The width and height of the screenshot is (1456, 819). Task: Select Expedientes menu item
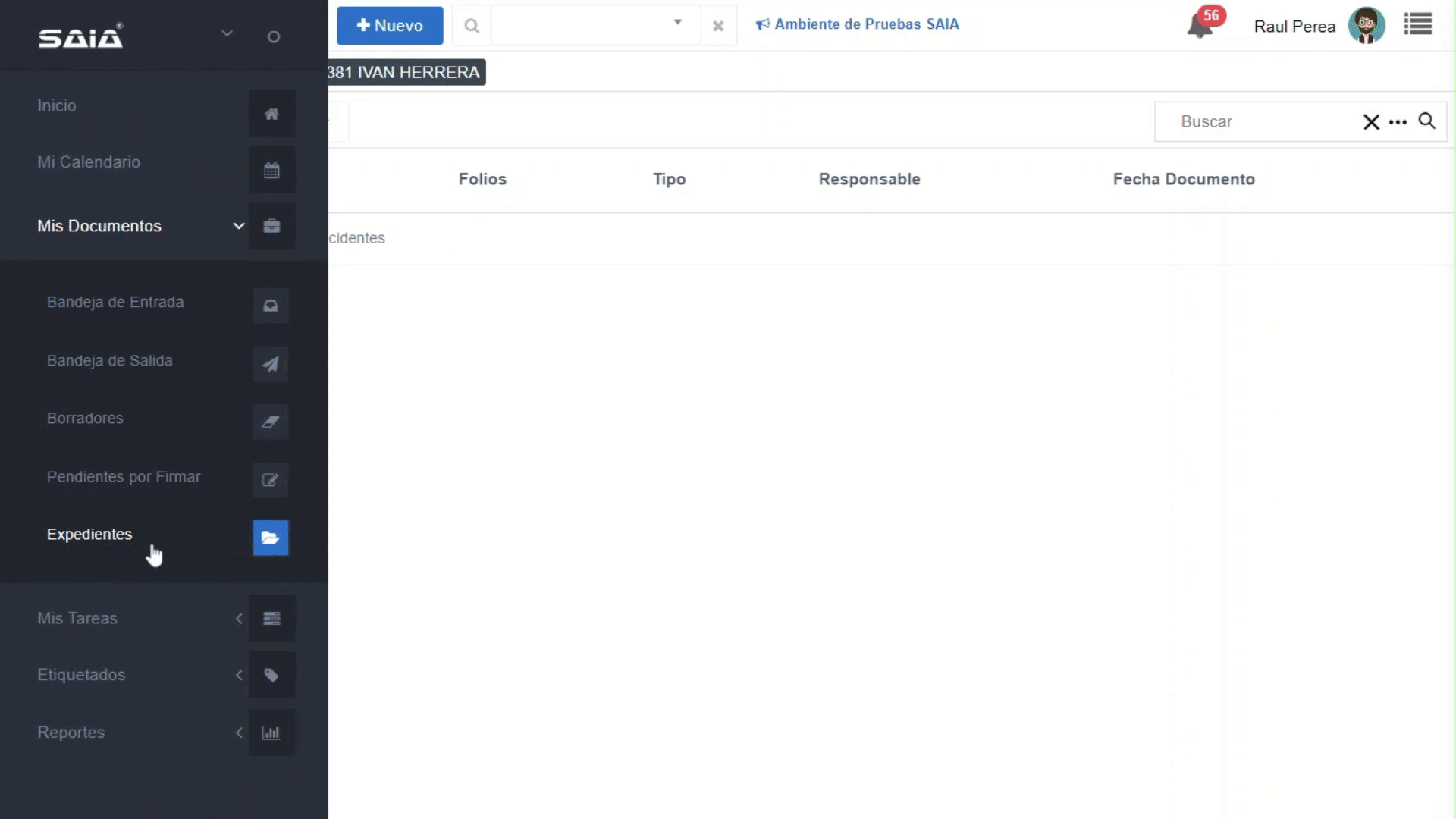[x=89, y=535]
